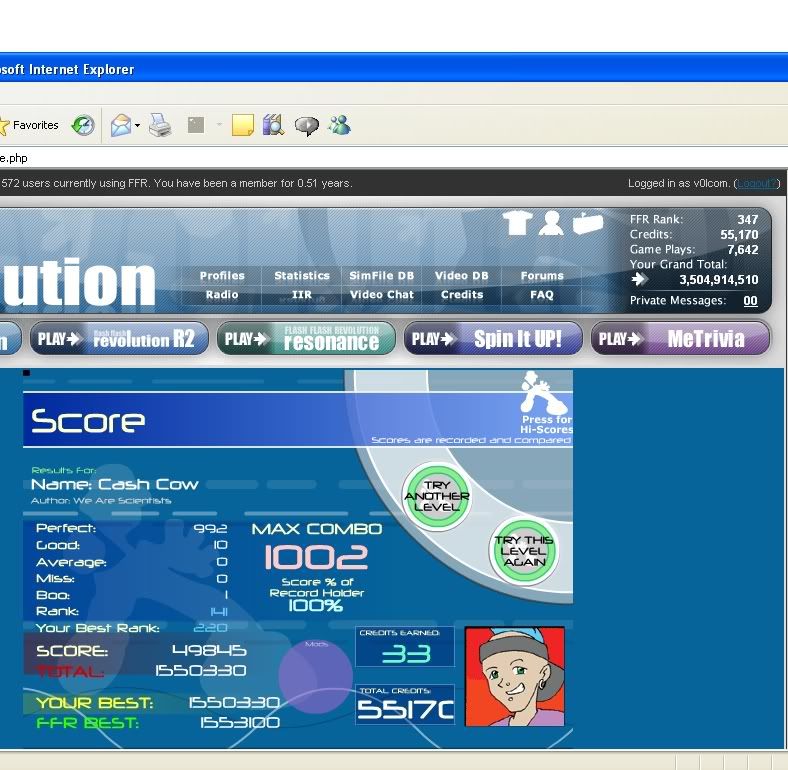Click the t-shirt store icon
This screenshot has height=770, width=788.
pyautogui.click(x=517, y=223)
